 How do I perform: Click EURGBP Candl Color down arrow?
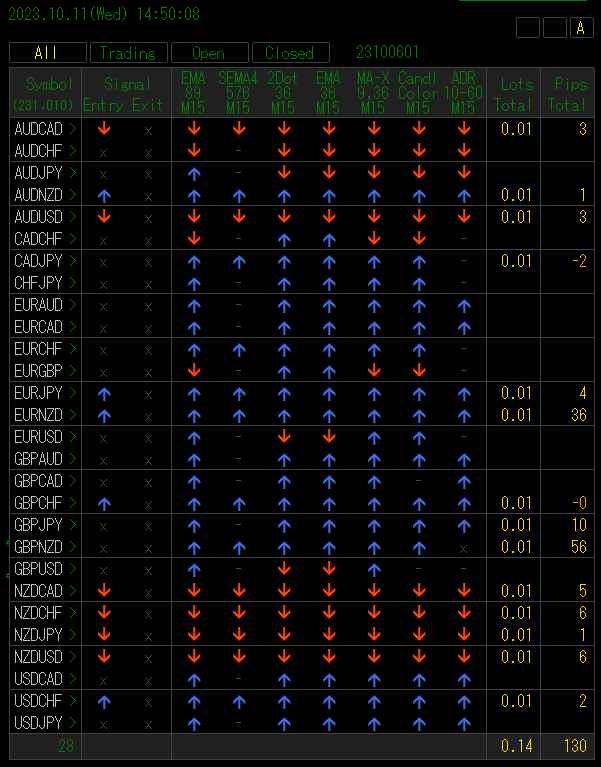(419, 371)
